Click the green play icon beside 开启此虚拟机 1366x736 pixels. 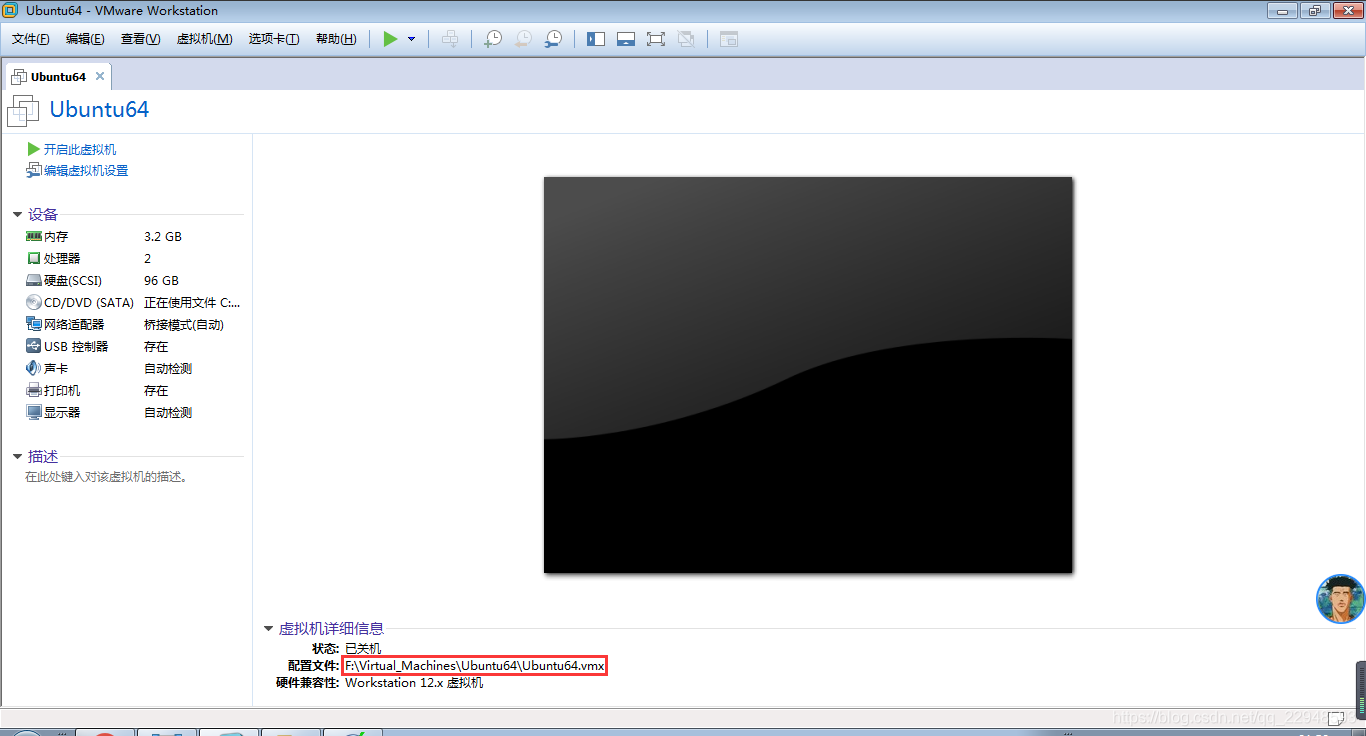pyautogui.click(x=34, y=149)
